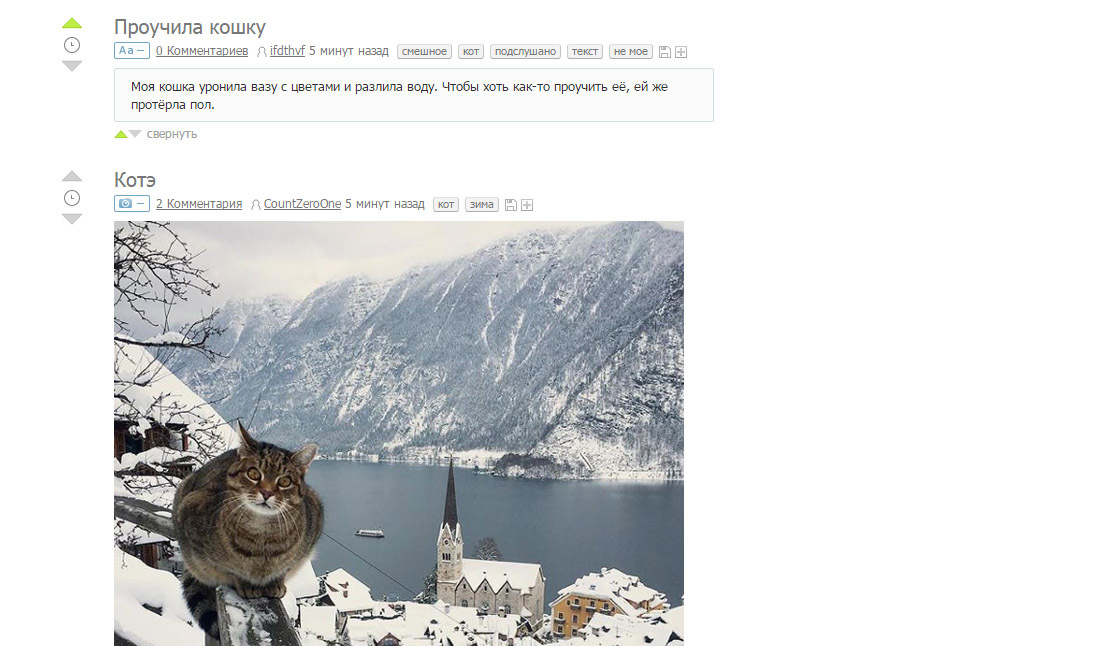Open CountZeroOne profile
1096x646 pixels.
(302, 204)
